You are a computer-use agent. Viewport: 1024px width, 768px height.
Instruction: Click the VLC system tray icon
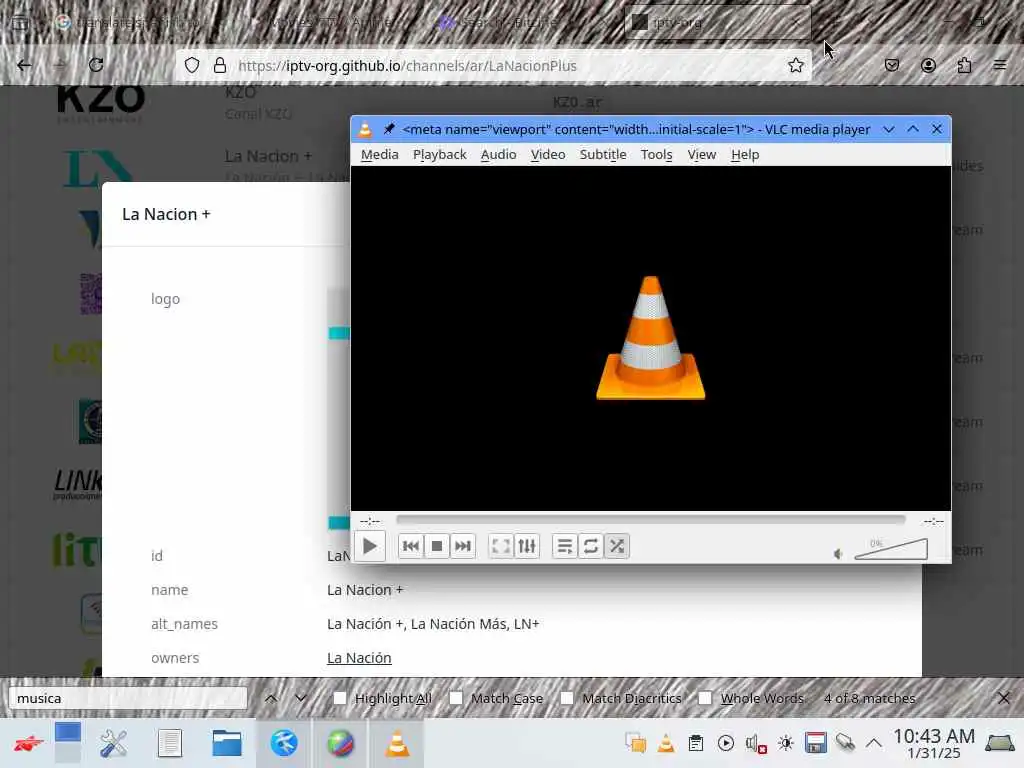pyautogui.click(x=665, y=743)
